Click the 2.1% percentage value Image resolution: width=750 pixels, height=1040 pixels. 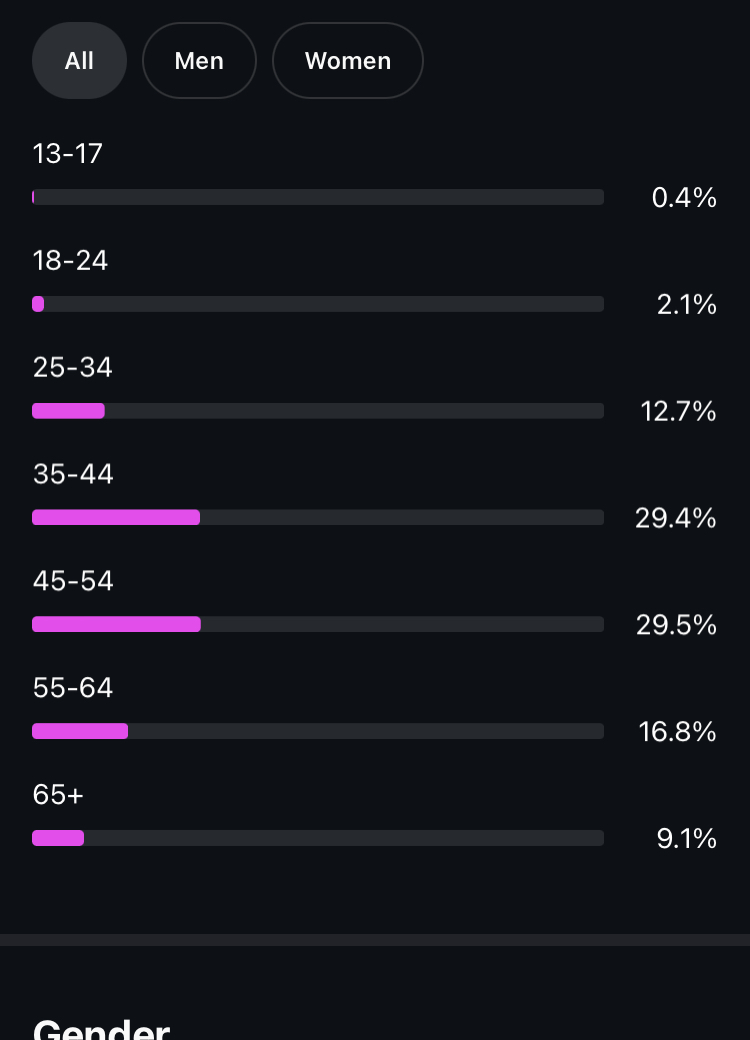click(687, 304)
